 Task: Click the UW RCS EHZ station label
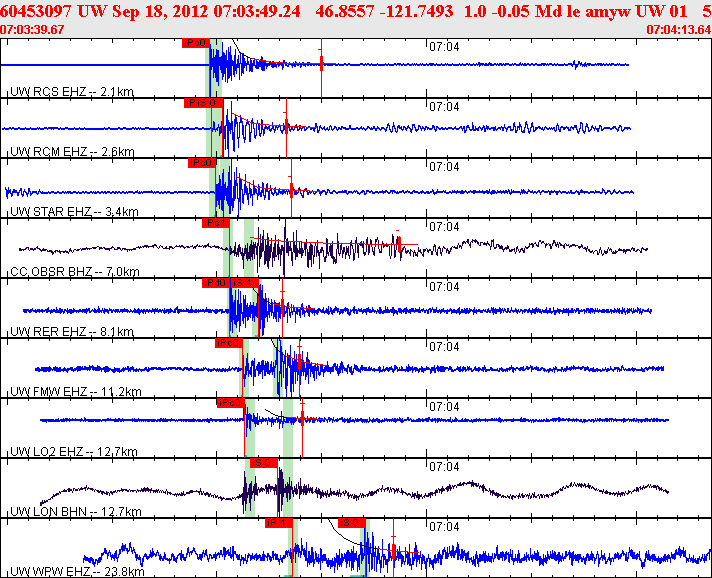70,92
